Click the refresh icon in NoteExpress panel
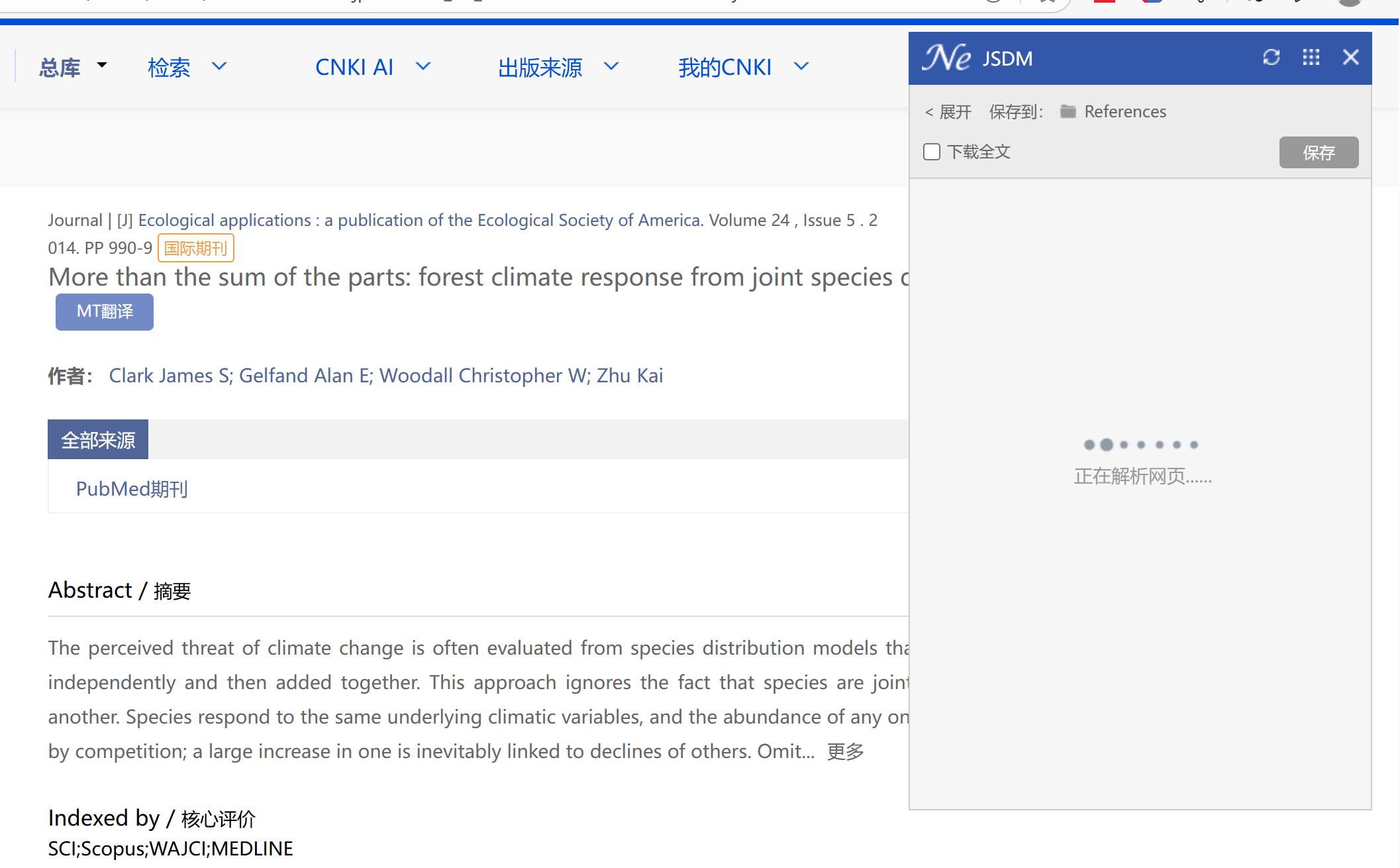1400x868 pixels. 1271,58
